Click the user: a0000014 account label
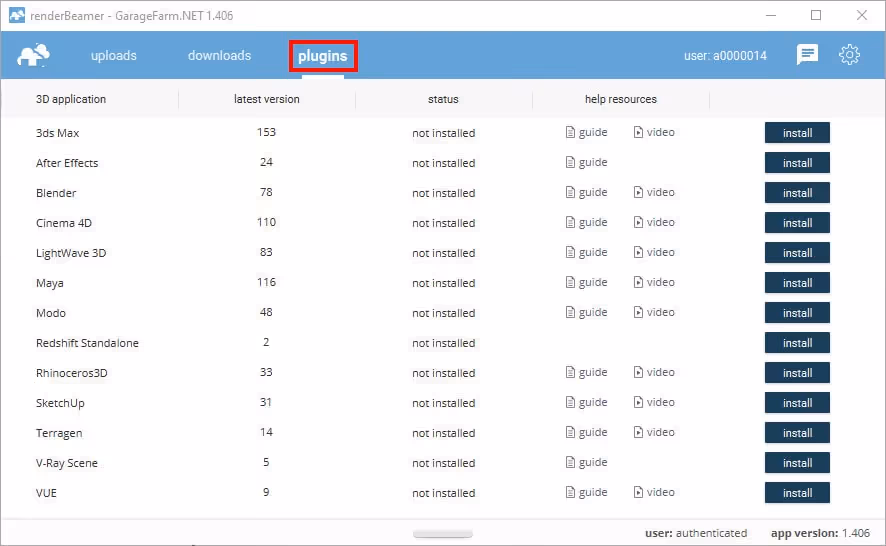Image resolution: width=886 pixels, height=546 pixels. point(725,55)
